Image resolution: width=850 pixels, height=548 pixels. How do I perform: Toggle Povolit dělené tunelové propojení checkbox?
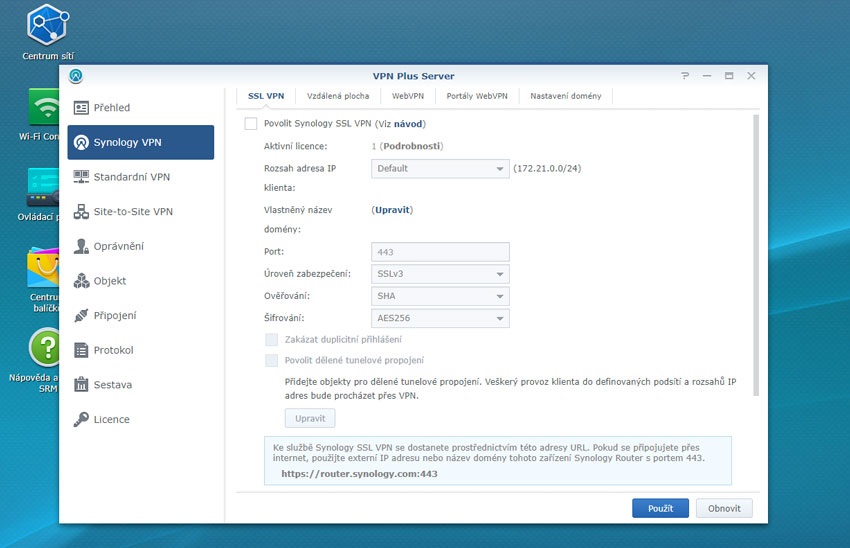[x=272, y=360]
